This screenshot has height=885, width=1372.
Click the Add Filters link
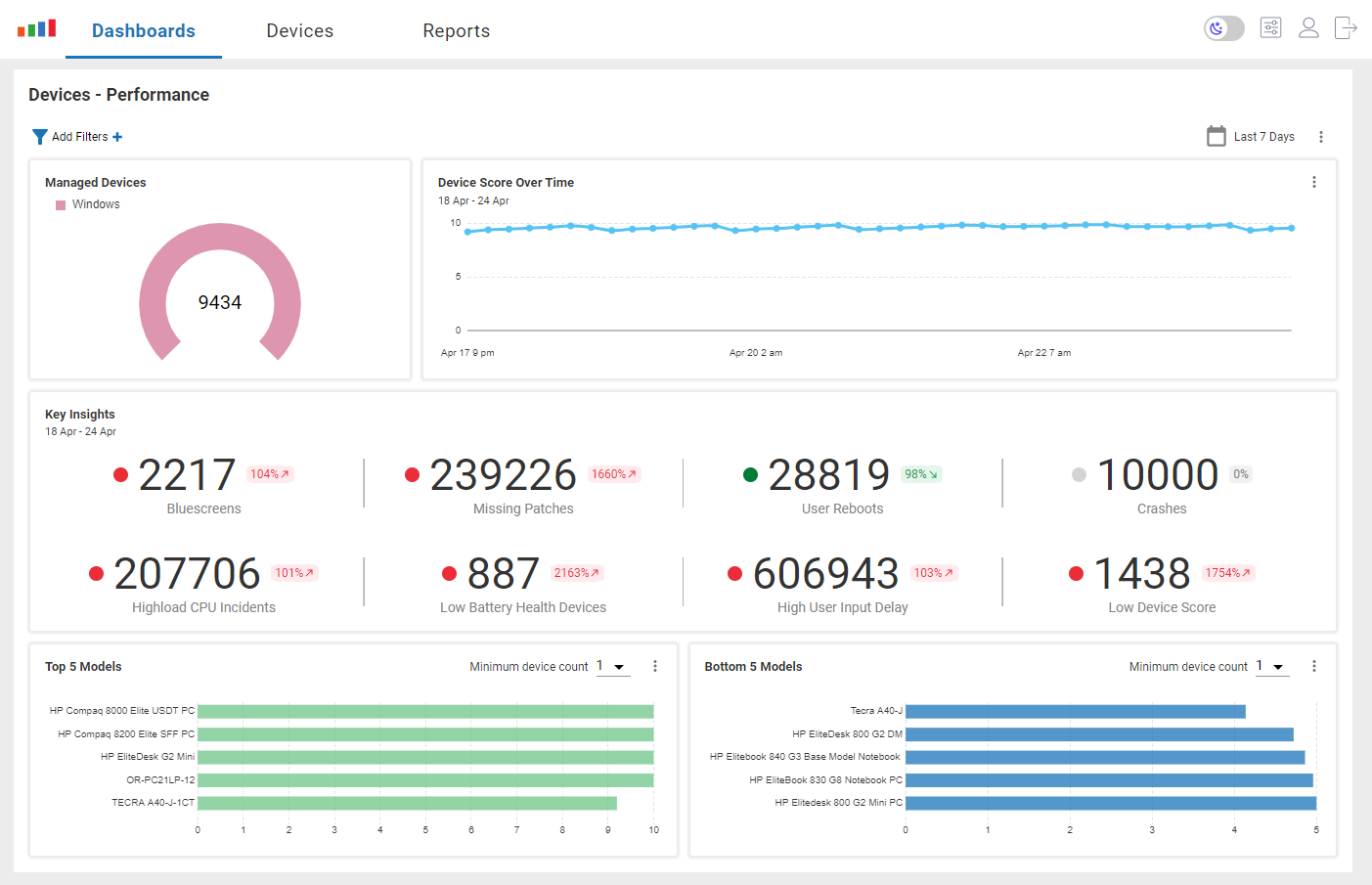click(80, 137)
